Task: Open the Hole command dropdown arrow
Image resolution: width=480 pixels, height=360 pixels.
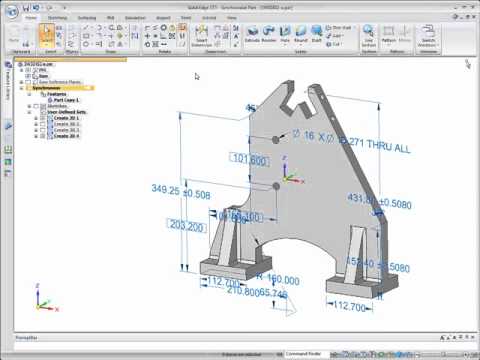Action: pyautogui.click(x=285, y=44)
